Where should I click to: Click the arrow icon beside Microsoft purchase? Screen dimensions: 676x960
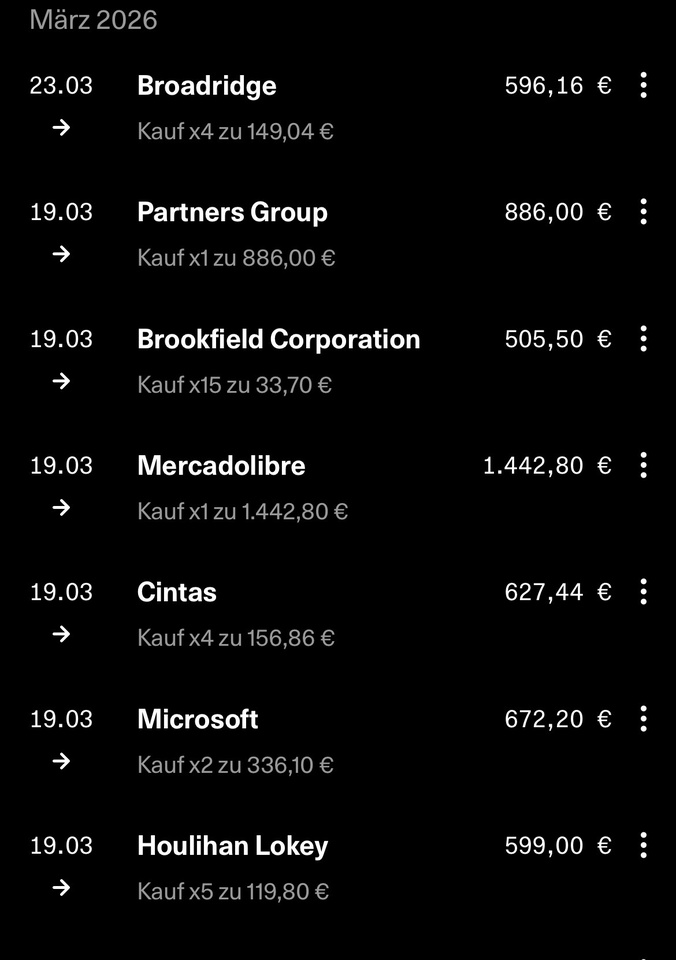click(61, 761)
